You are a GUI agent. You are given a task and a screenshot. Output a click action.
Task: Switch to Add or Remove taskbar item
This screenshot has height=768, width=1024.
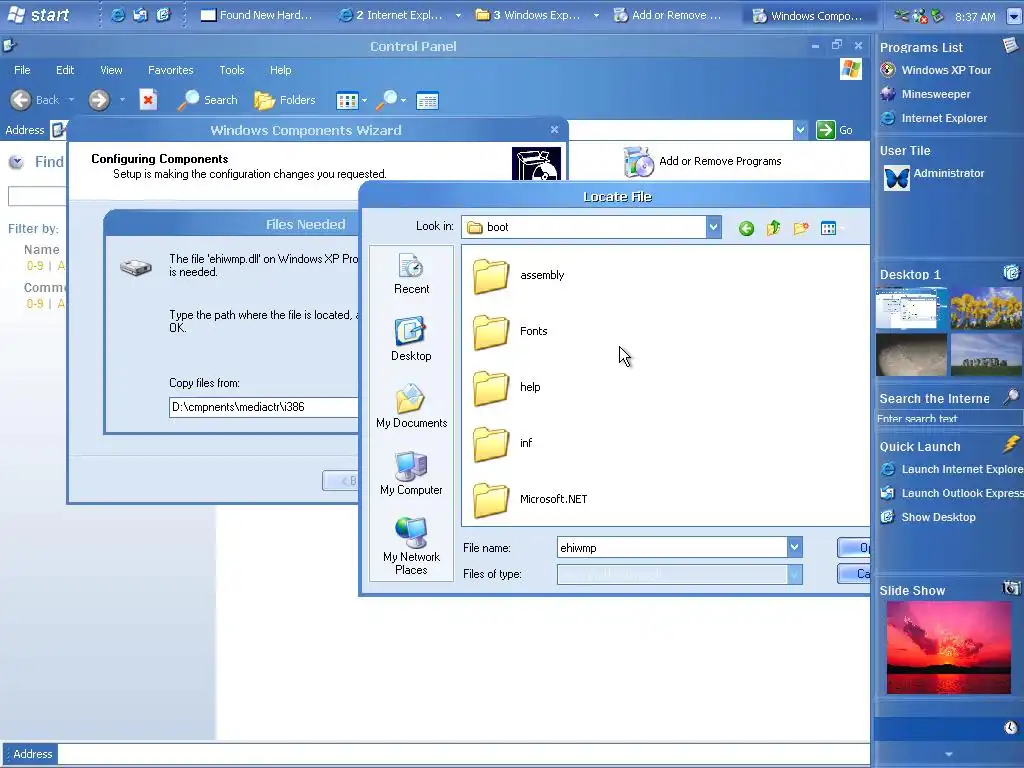pyautogui.click(x=668, y=15)
